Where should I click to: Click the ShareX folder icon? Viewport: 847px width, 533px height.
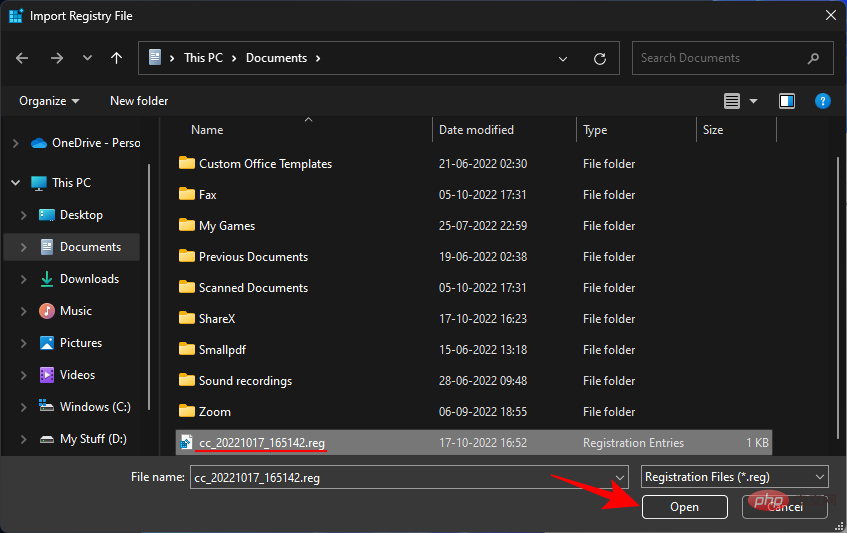[x=186, y=318]
